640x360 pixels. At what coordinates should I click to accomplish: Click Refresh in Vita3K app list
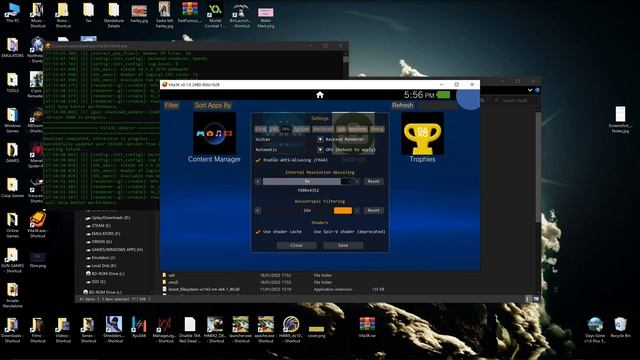coord(402,105)
